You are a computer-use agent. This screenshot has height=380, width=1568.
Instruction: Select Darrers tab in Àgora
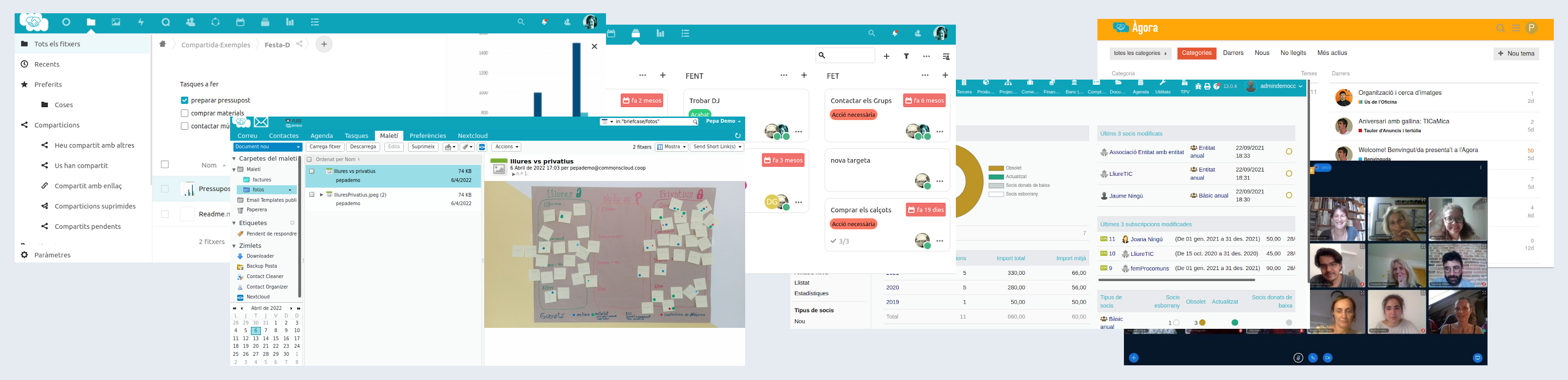point(1233,53)
